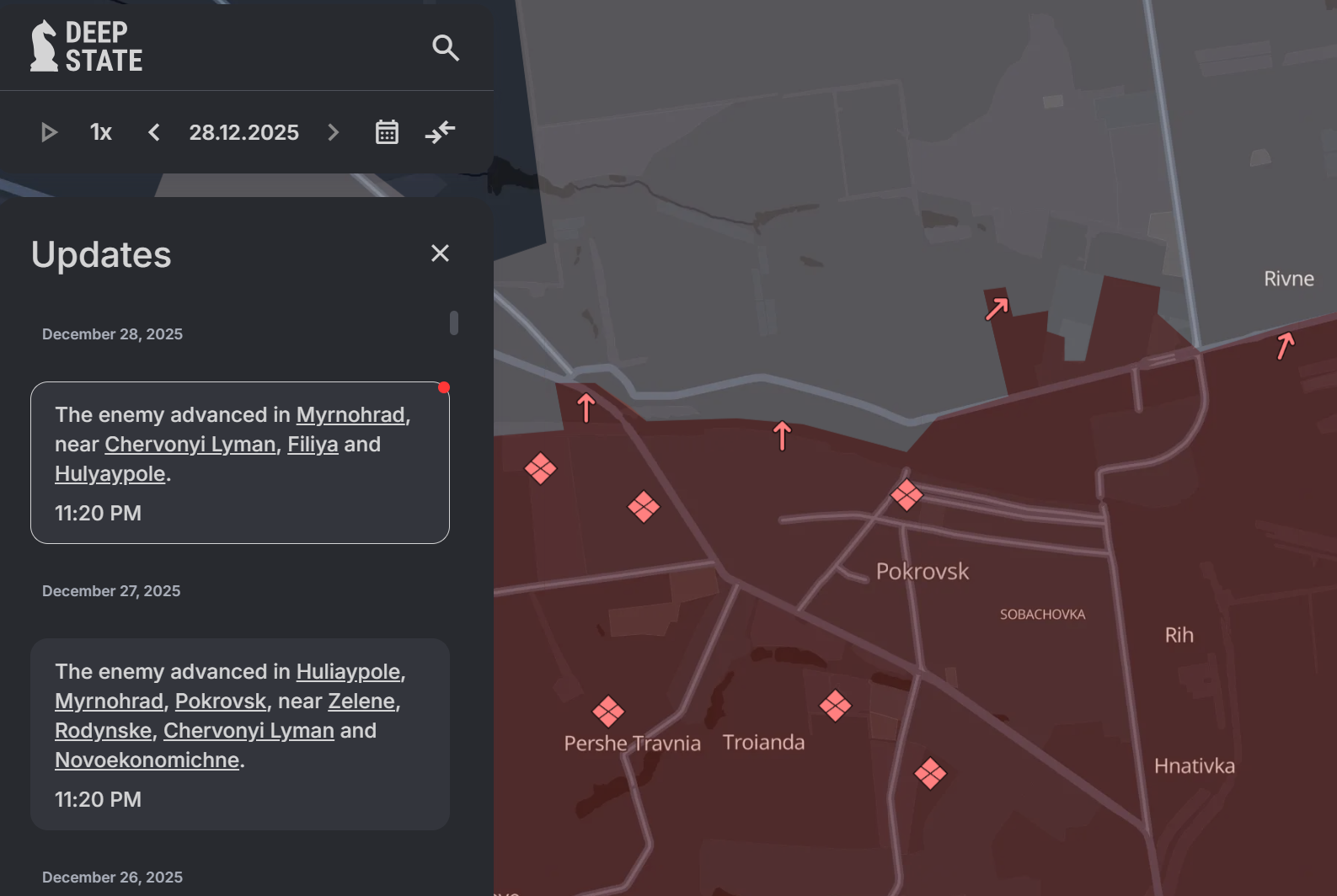
Task: Click the advance arrow below Rivne label
Action: click(x=1286, y=345)
